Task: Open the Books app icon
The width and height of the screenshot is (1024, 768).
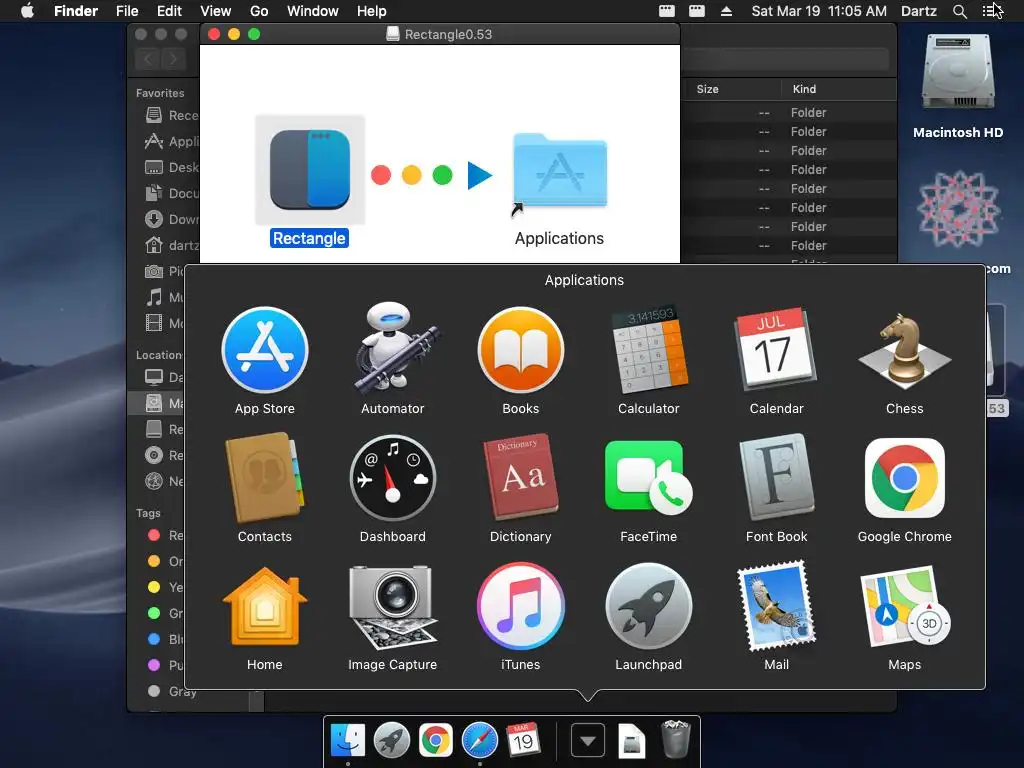Action: coord(520,350)
